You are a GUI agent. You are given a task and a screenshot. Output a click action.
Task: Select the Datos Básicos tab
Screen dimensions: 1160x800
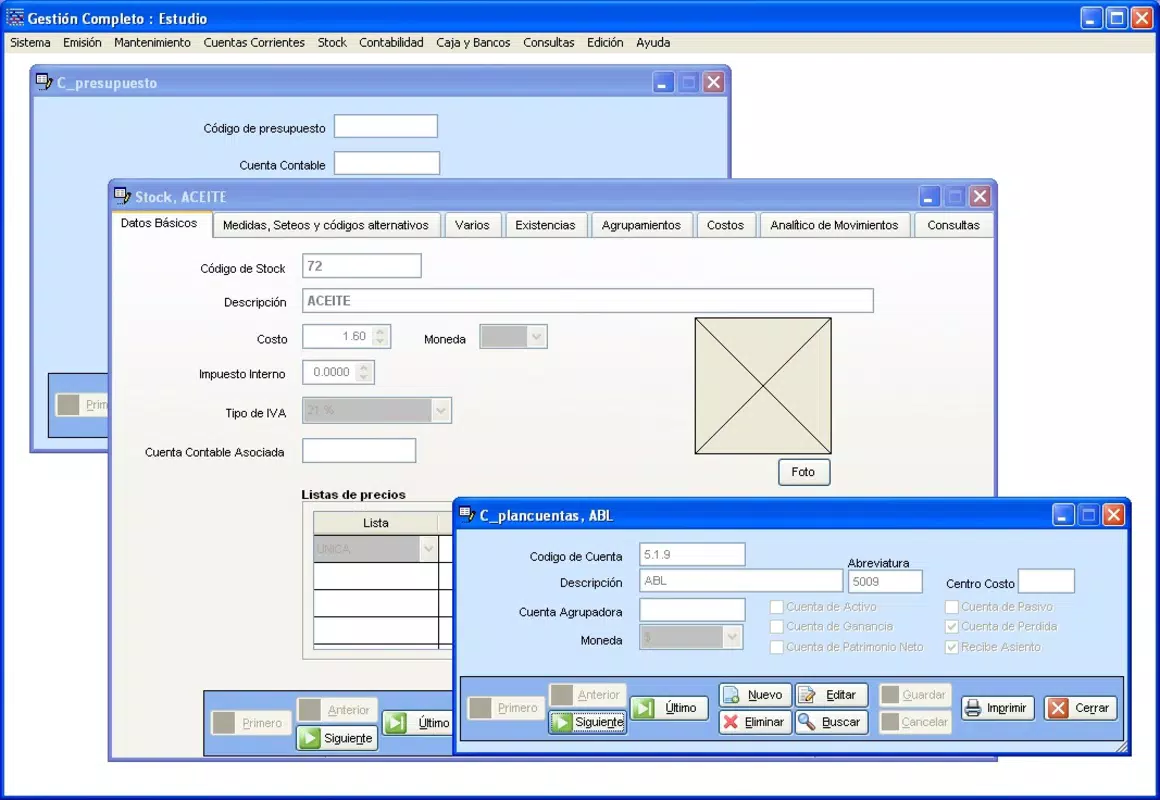pyautogui.click(x=159, y=223)
